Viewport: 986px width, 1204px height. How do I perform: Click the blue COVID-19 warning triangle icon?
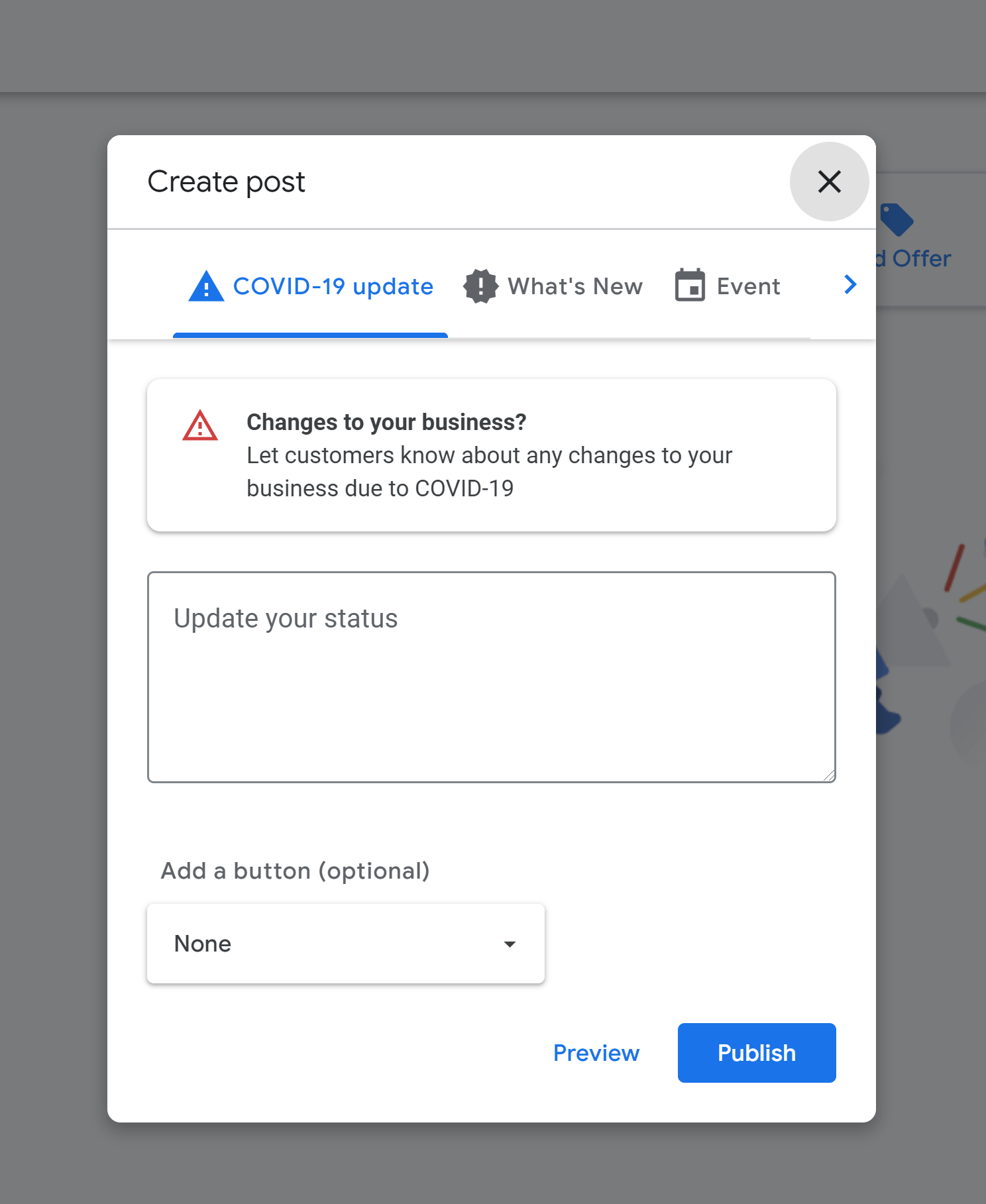coord(206,286)
